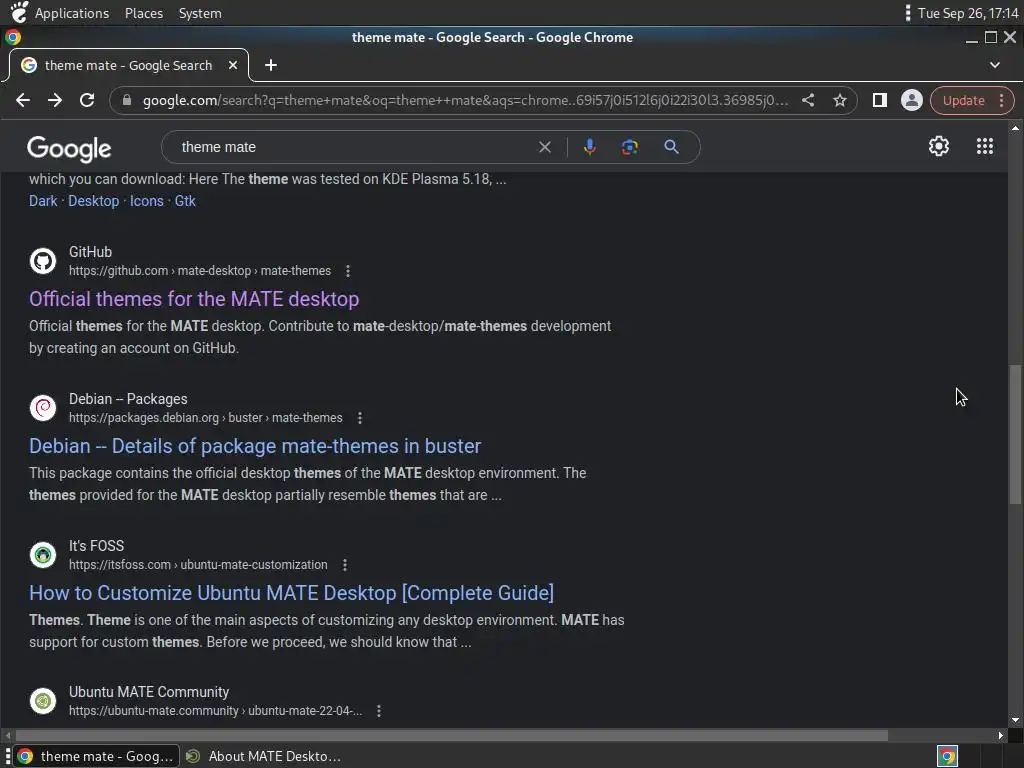Screen dimensions: 1024x768
Task: Open Google quick settings gear
Action: pos(938,146)
